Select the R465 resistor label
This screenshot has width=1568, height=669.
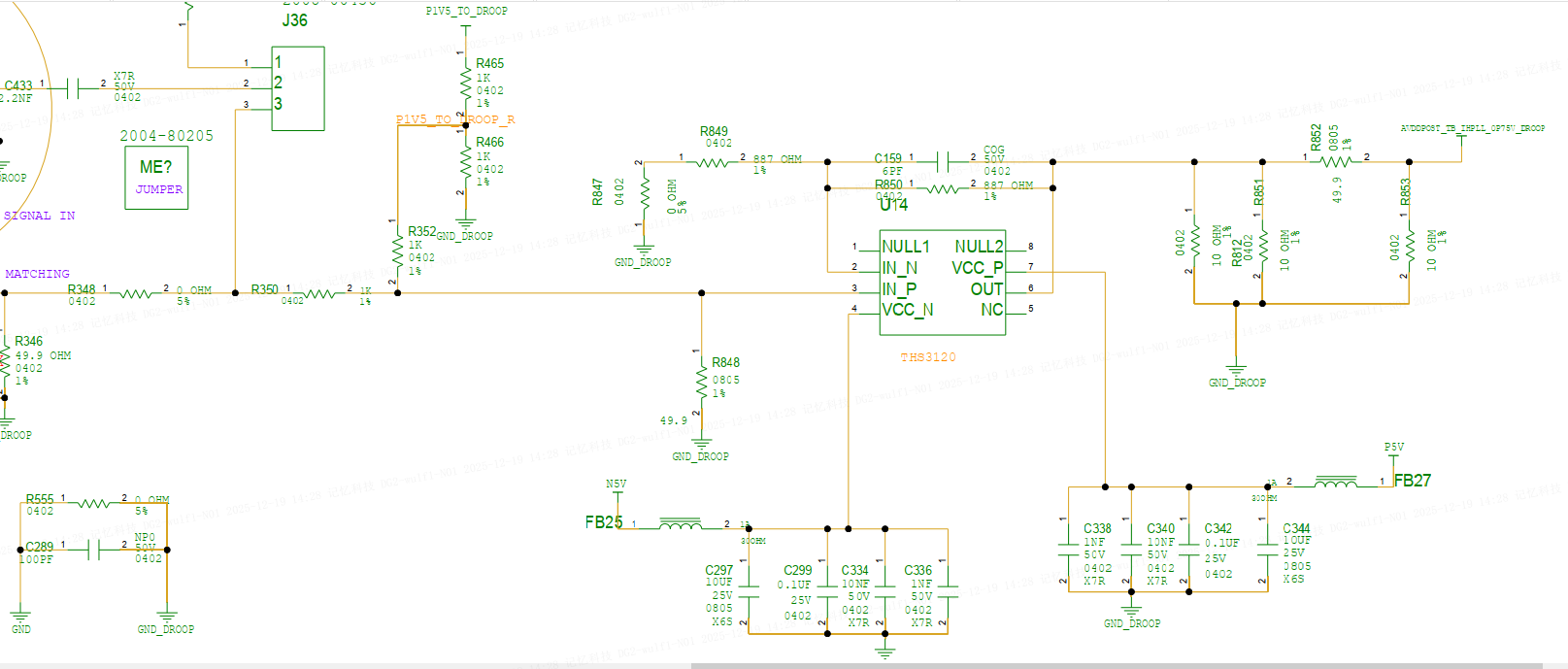(489, 63)
